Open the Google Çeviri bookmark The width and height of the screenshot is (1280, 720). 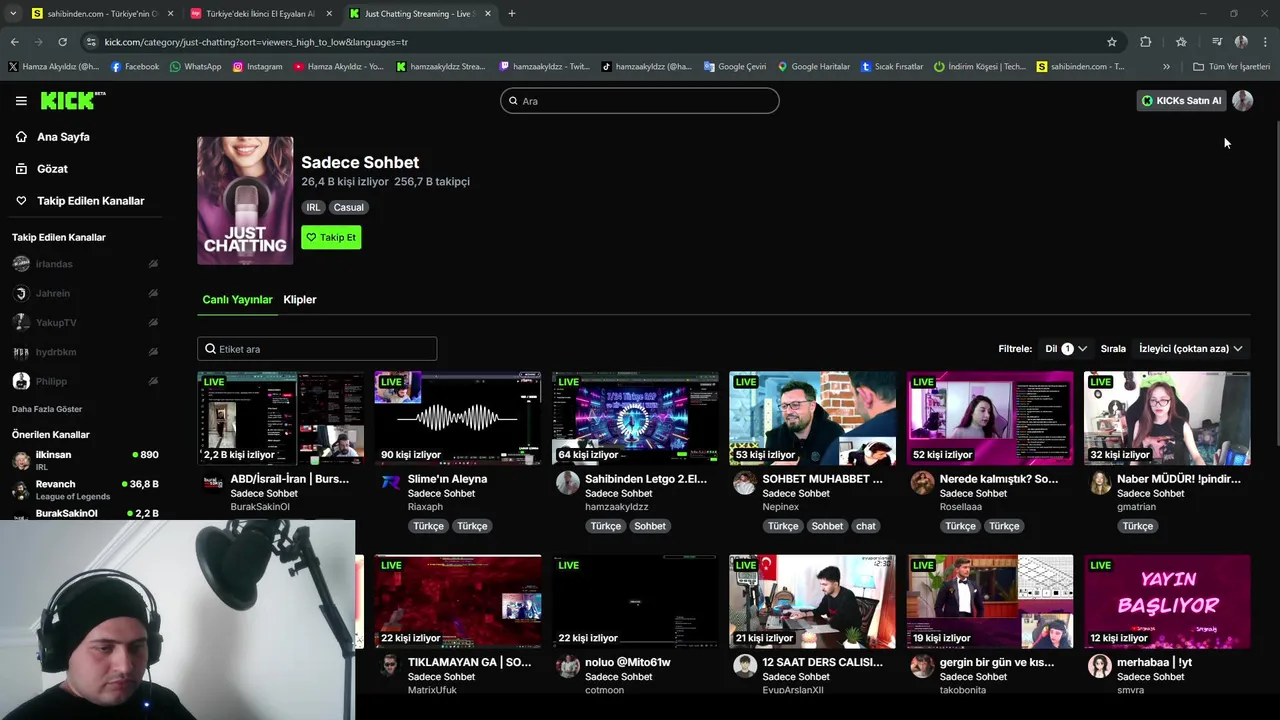tap(735, 67)
